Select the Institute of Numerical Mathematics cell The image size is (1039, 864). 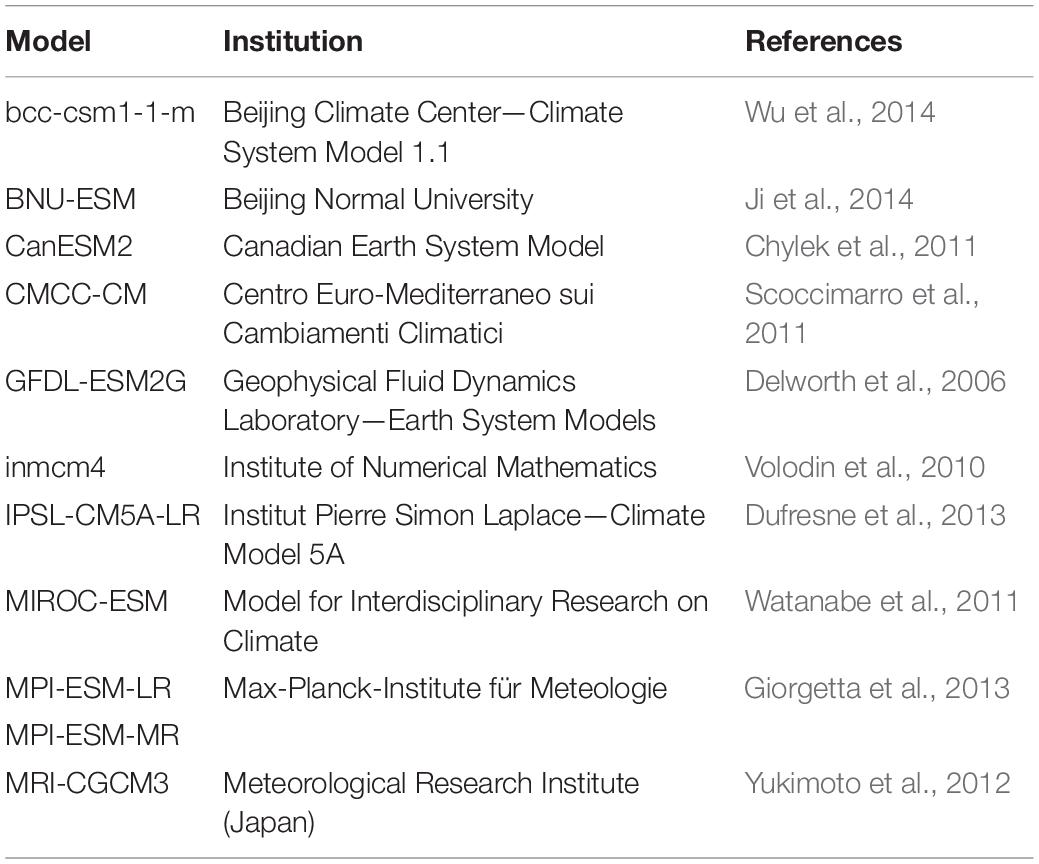click(x=439, y=467)
